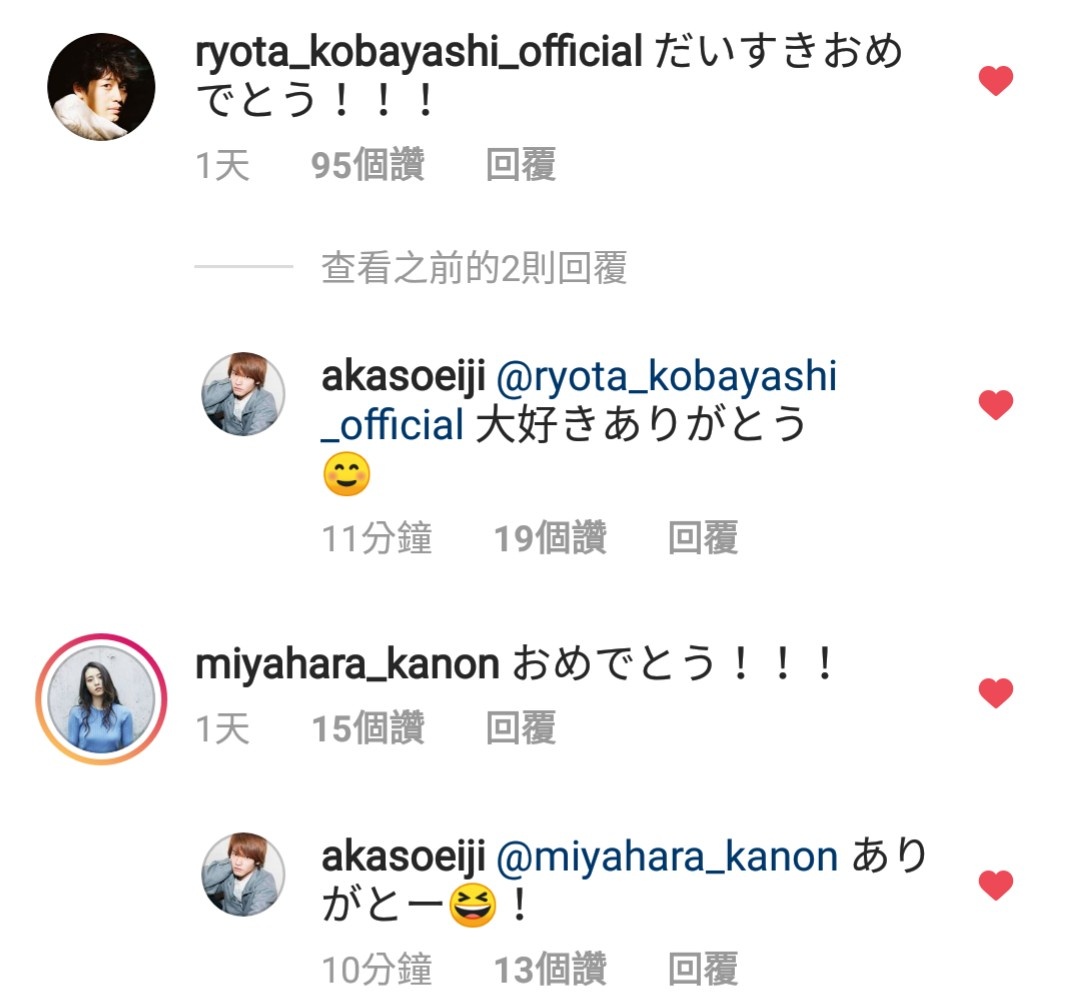
Task: Open miyahara_kanon's story ring avatar
Action: (101, 699)
